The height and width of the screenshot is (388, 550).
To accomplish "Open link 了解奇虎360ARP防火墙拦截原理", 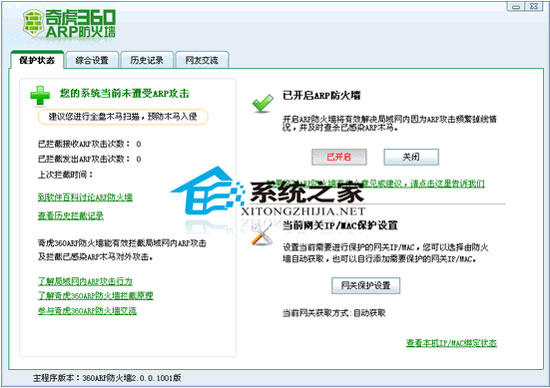I will tap(95, 295).
